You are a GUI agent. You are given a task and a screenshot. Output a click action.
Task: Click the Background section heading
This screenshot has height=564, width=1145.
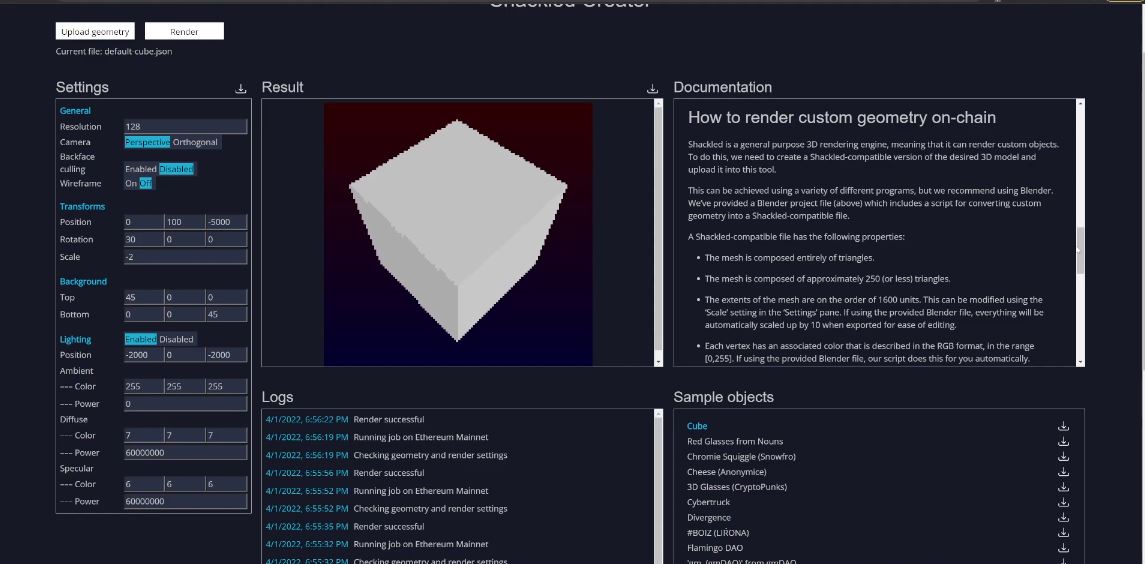coord(83,282)
